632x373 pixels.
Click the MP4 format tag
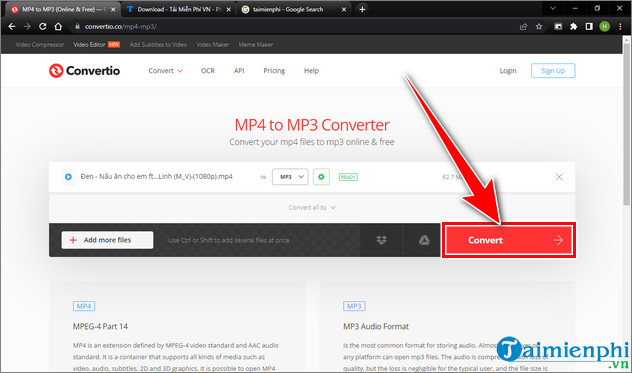[x=84, y=306]
